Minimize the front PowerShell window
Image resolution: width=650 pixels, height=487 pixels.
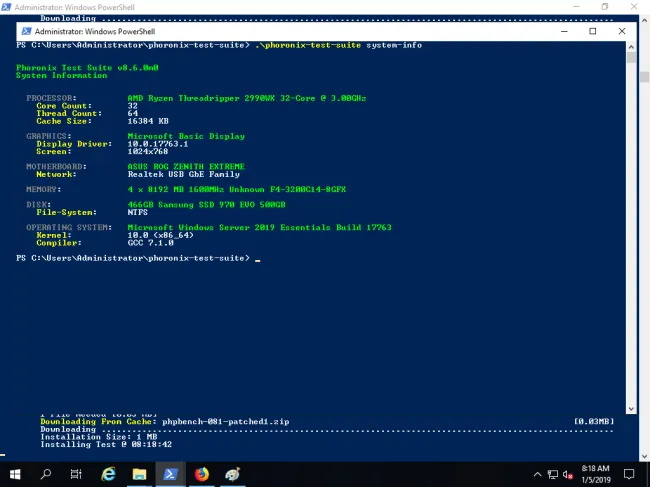tap(564, 31)
